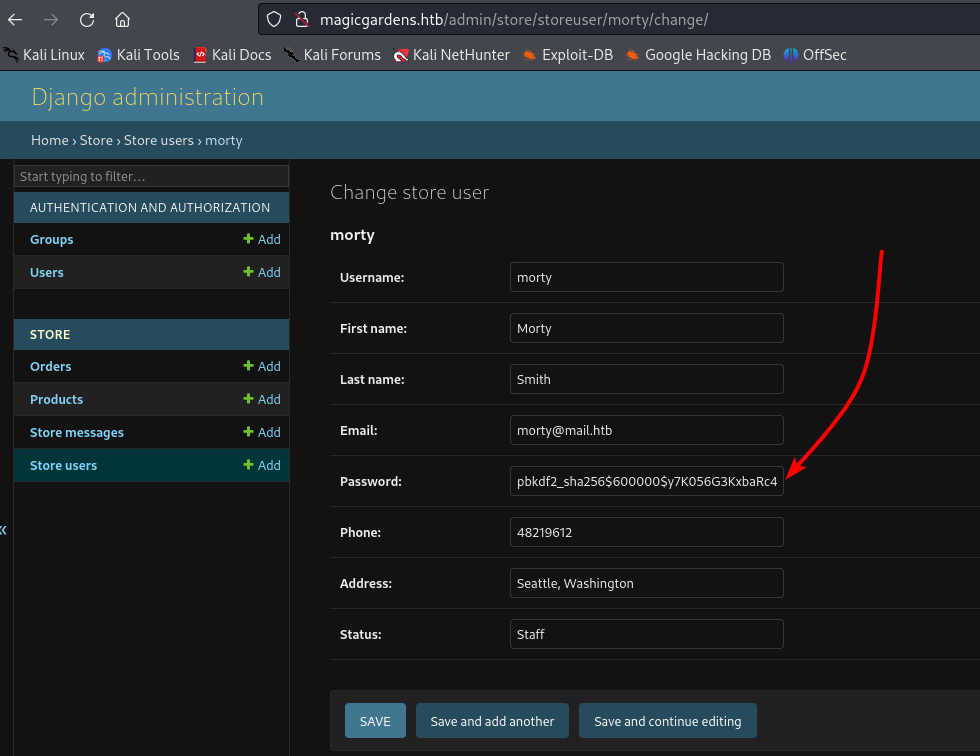Click the Password hash input field

coord(646,482)
